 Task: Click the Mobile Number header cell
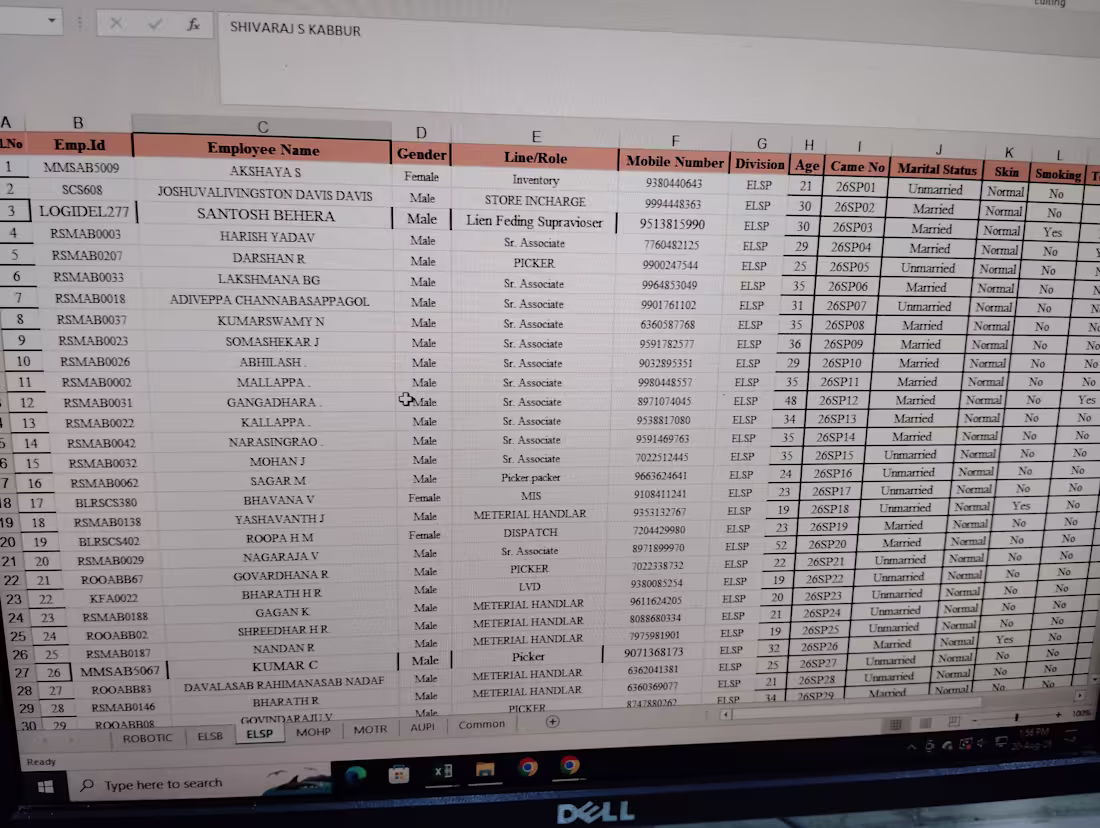coord(674,161)
